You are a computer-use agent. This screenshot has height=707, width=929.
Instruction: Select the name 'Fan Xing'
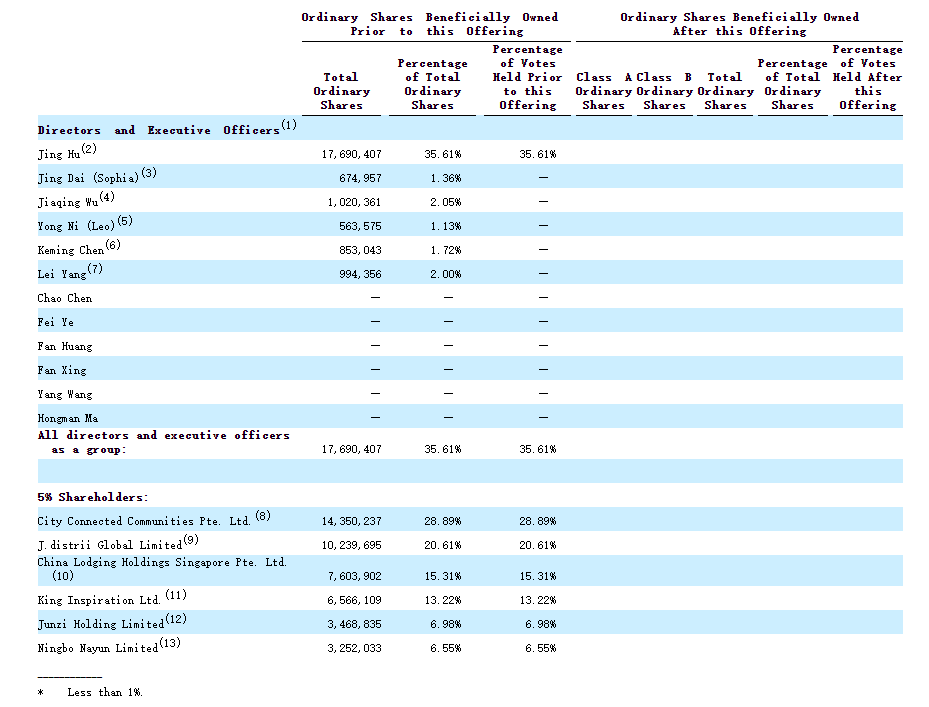[62, 370]
